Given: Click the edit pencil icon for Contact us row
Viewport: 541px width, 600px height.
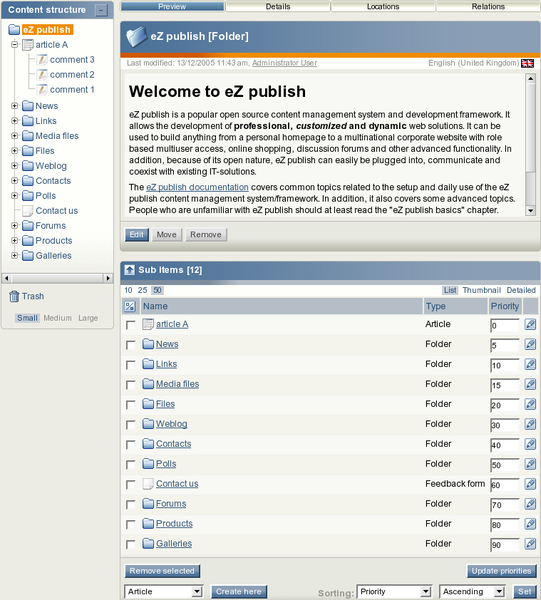Looking at the screenshot, I should [530, 484].
